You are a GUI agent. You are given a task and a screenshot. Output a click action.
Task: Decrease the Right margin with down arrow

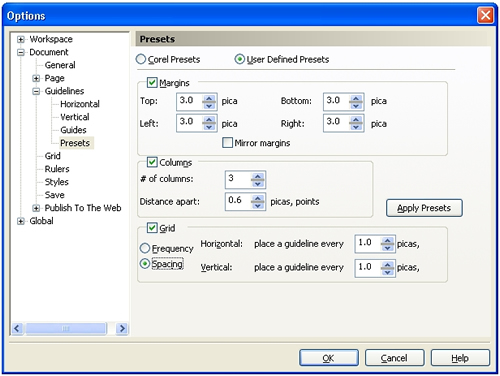click(x=356, y=127)
